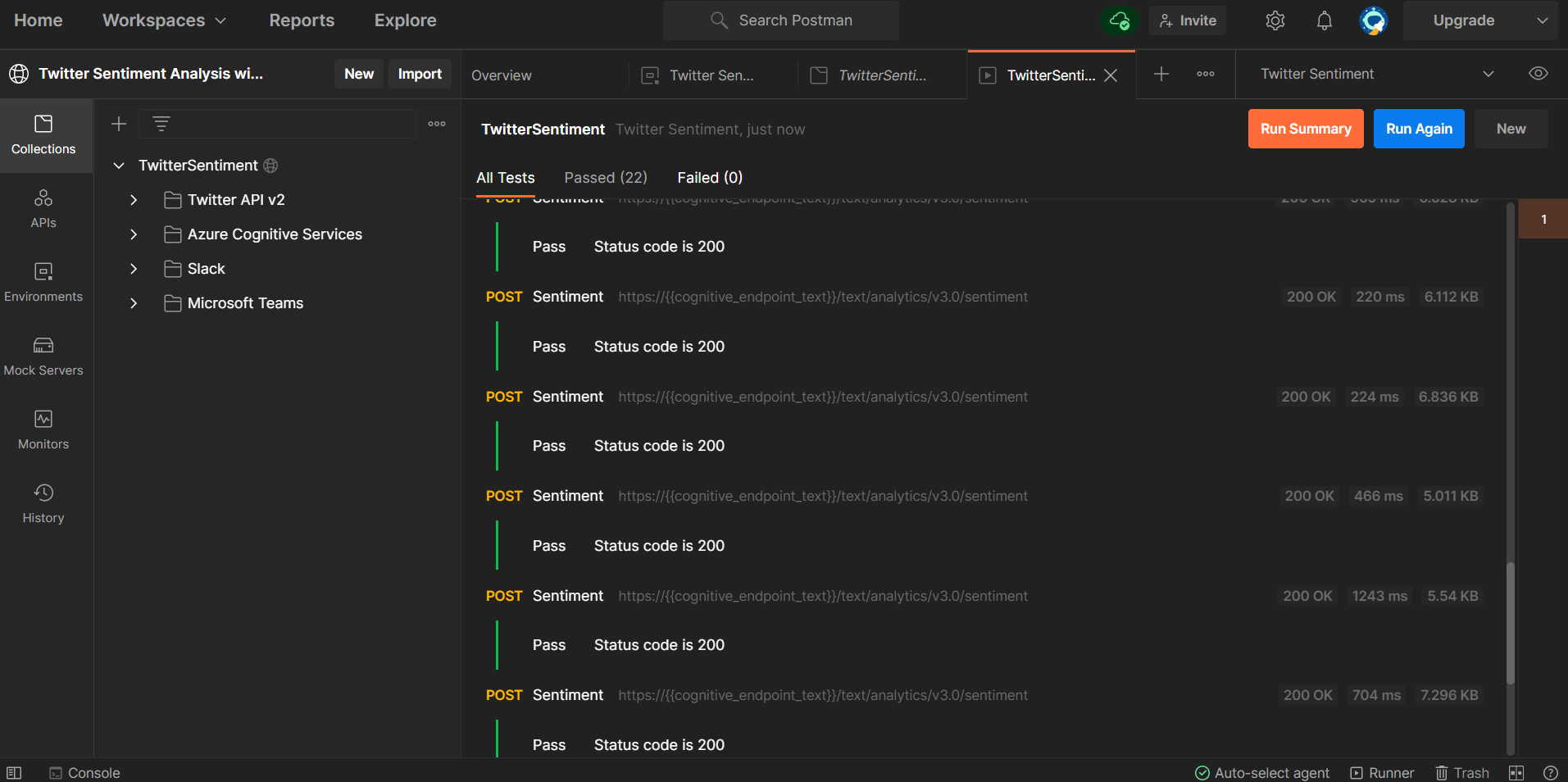Open collections sidebar more options menu
The width and height of the screenshot is (1568, 782).
[x=437, y=124]
